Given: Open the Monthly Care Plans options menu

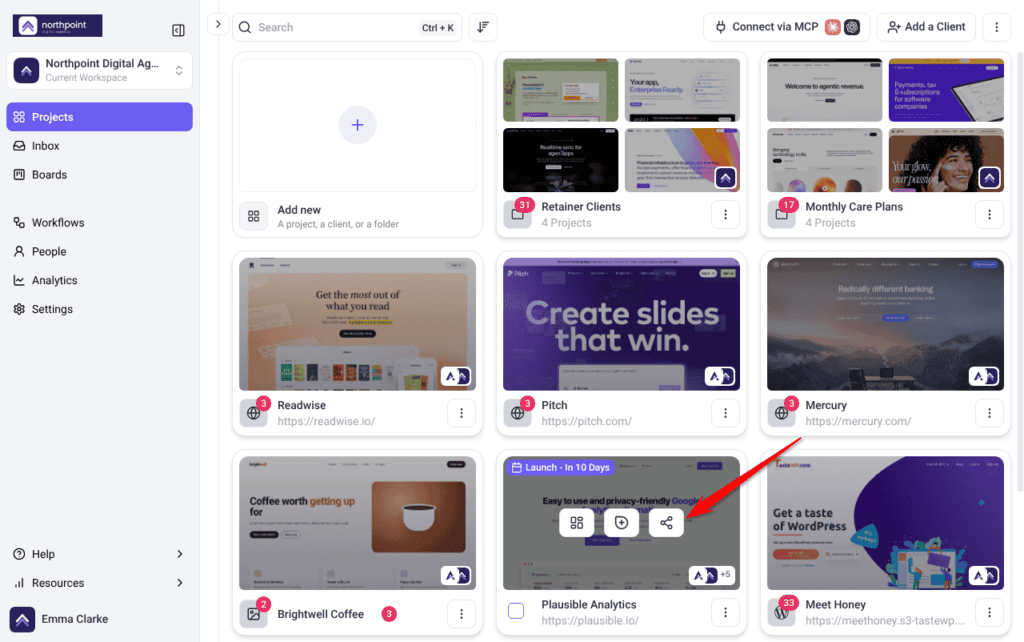Looking at the screenshot, I should click(x=989, y=214).
